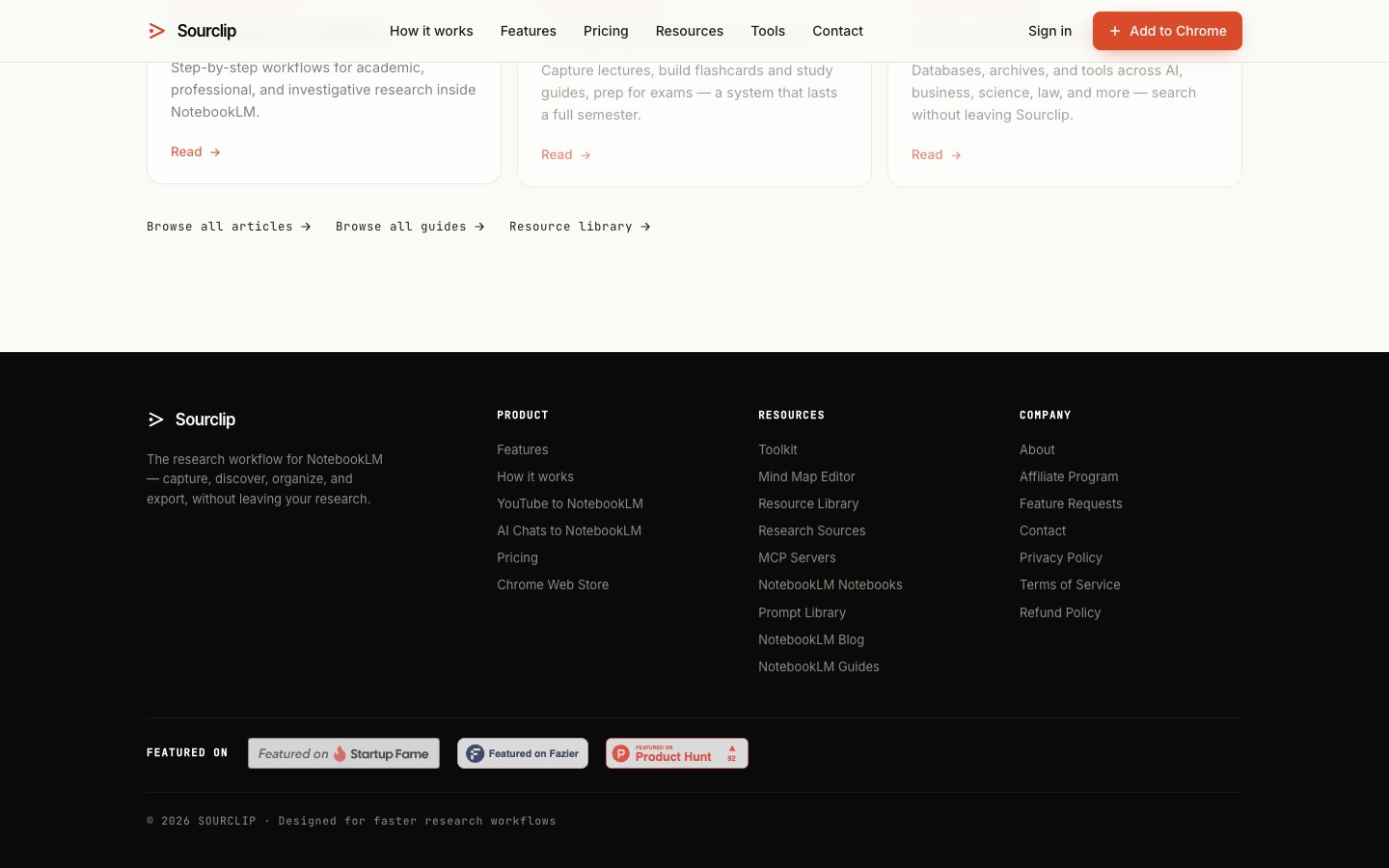Open the Affiliate Program link
The image size is (1389, 868).
pyautogui.click(x=1069, y=476)
